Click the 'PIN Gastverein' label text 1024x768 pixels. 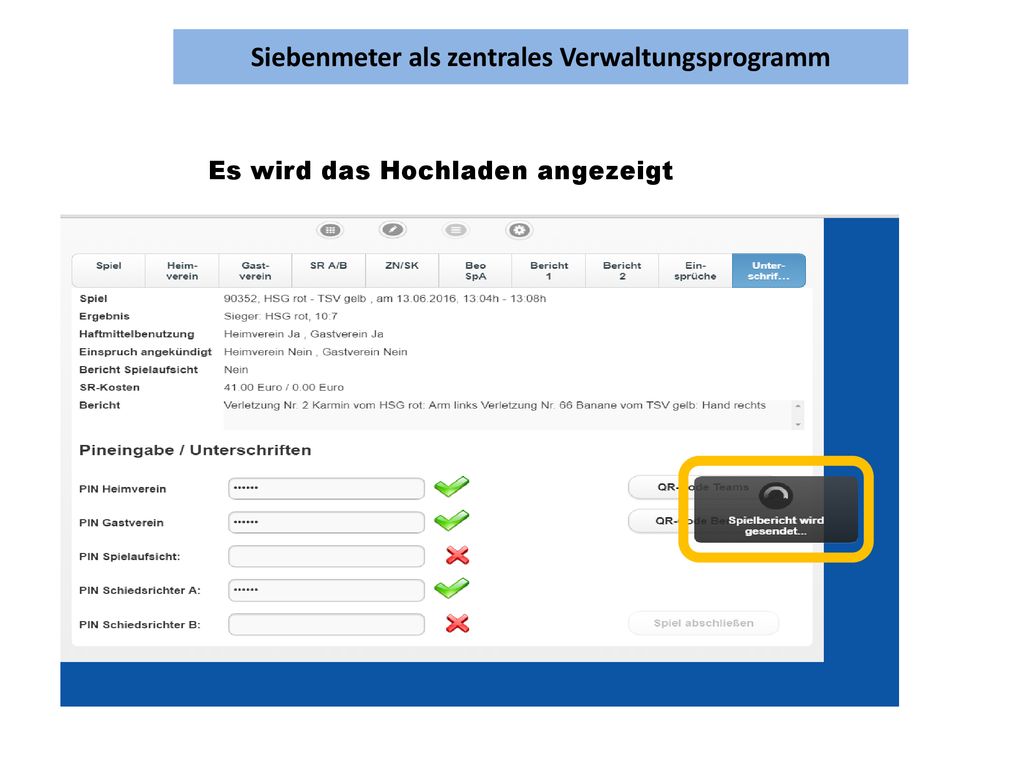[121, 523]
